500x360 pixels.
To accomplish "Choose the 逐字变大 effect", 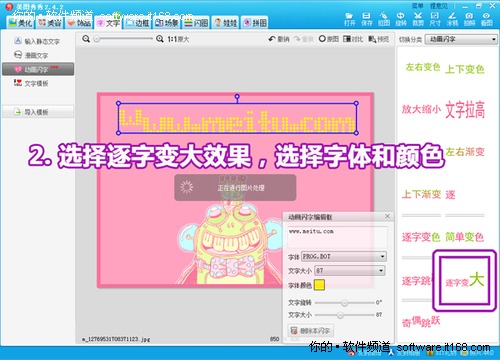I will pyautogui.click(x=465, y=281).
